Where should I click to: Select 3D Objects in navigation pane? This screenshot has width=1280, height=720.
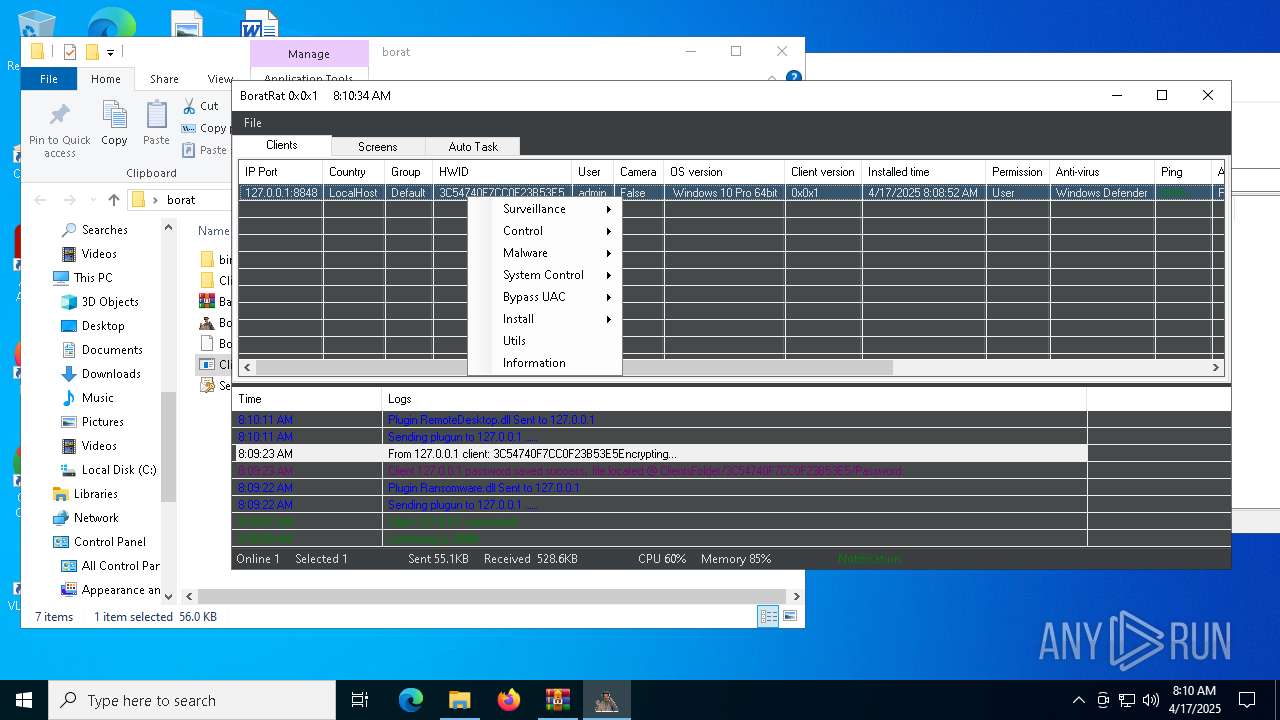point(110,302)
